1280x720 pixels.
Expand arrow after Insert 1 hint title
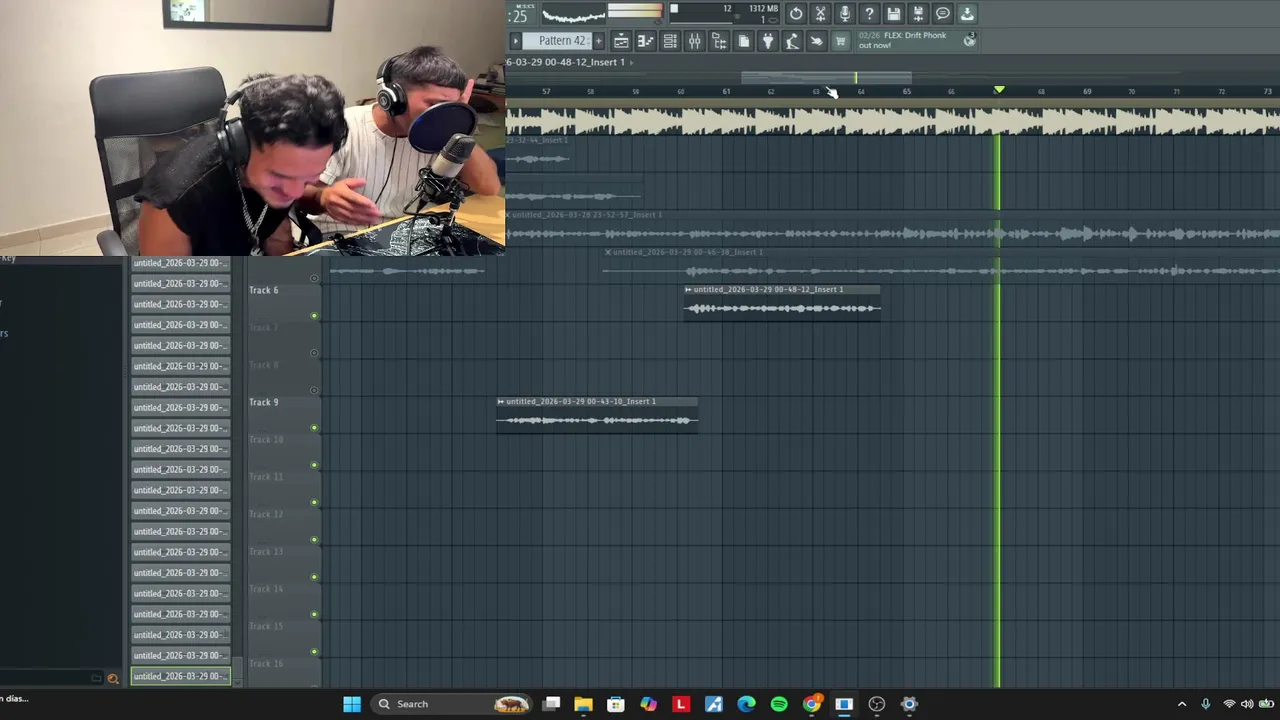[631, 62]
